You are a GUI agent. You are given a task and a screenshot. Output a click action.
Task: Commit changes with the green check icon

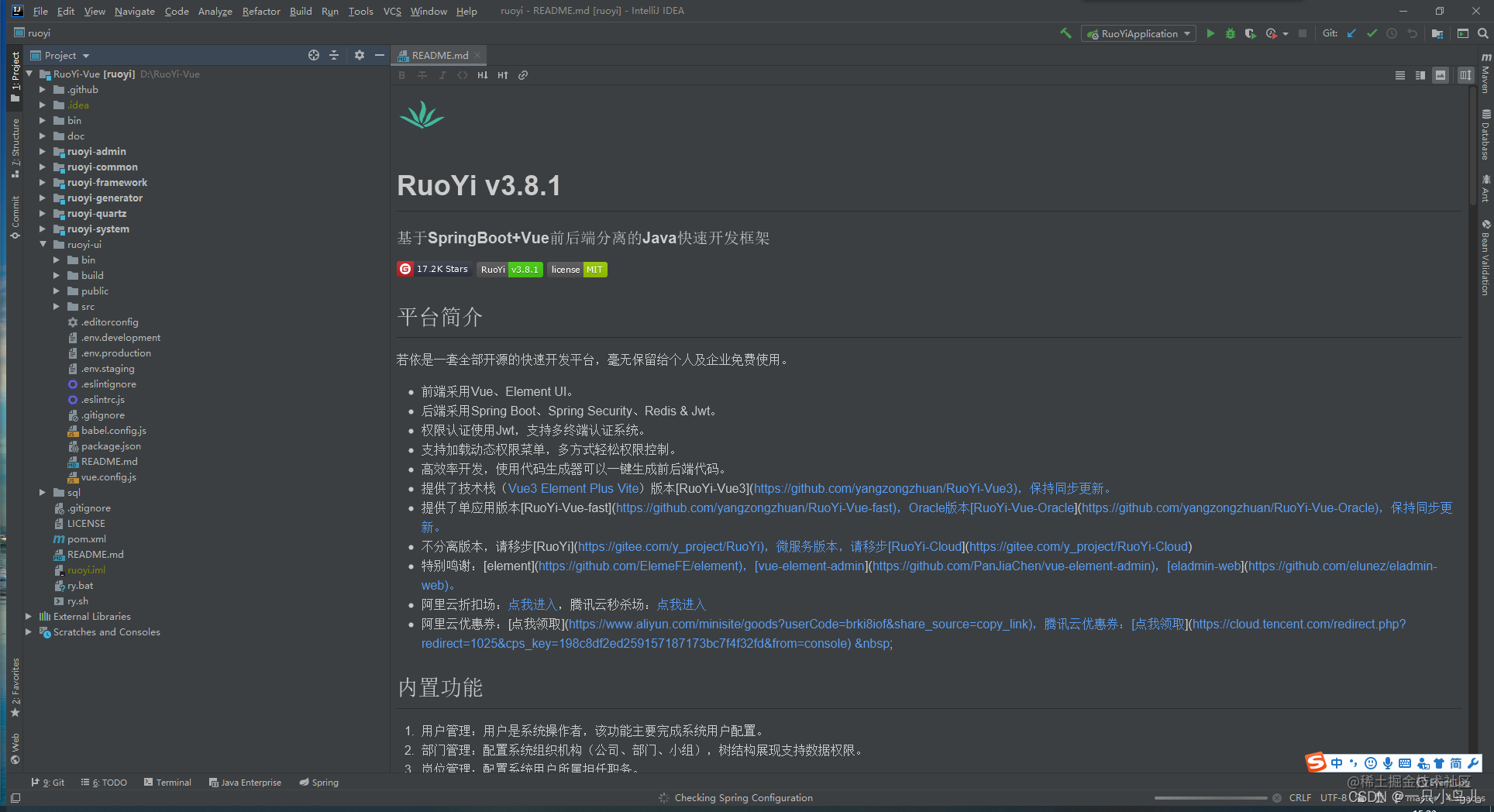[1372, 33]
